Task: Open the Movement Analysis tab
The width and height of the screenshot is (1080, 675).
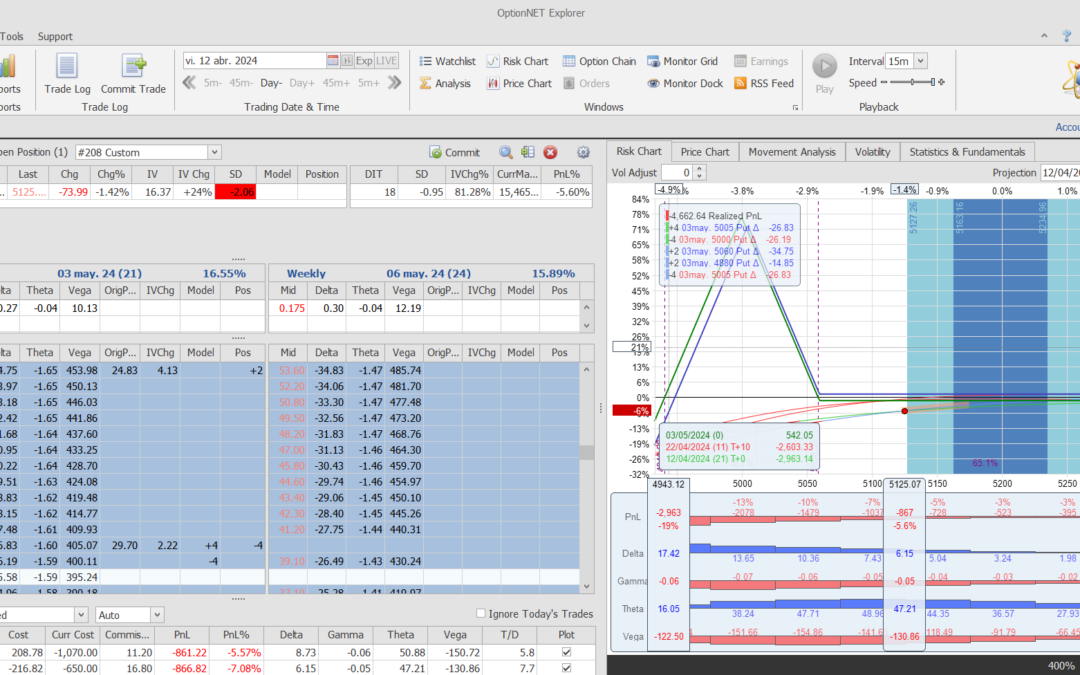Action: click(792, 152)
